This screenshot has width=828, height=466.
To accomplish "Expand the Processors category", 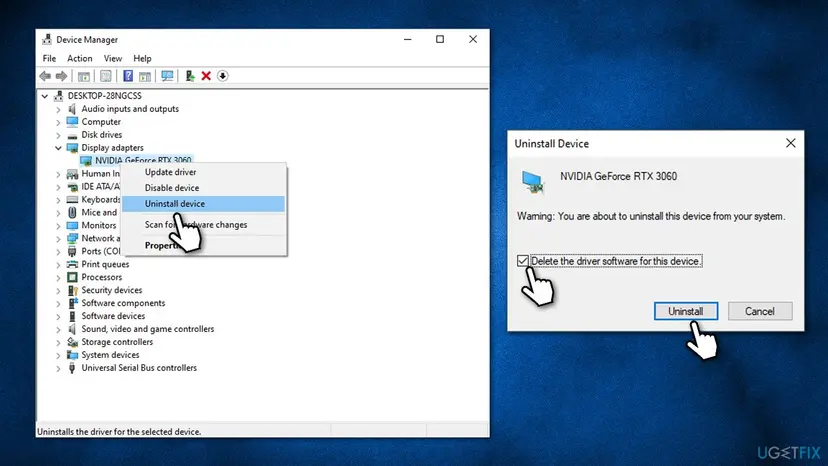I will (58, 277).
